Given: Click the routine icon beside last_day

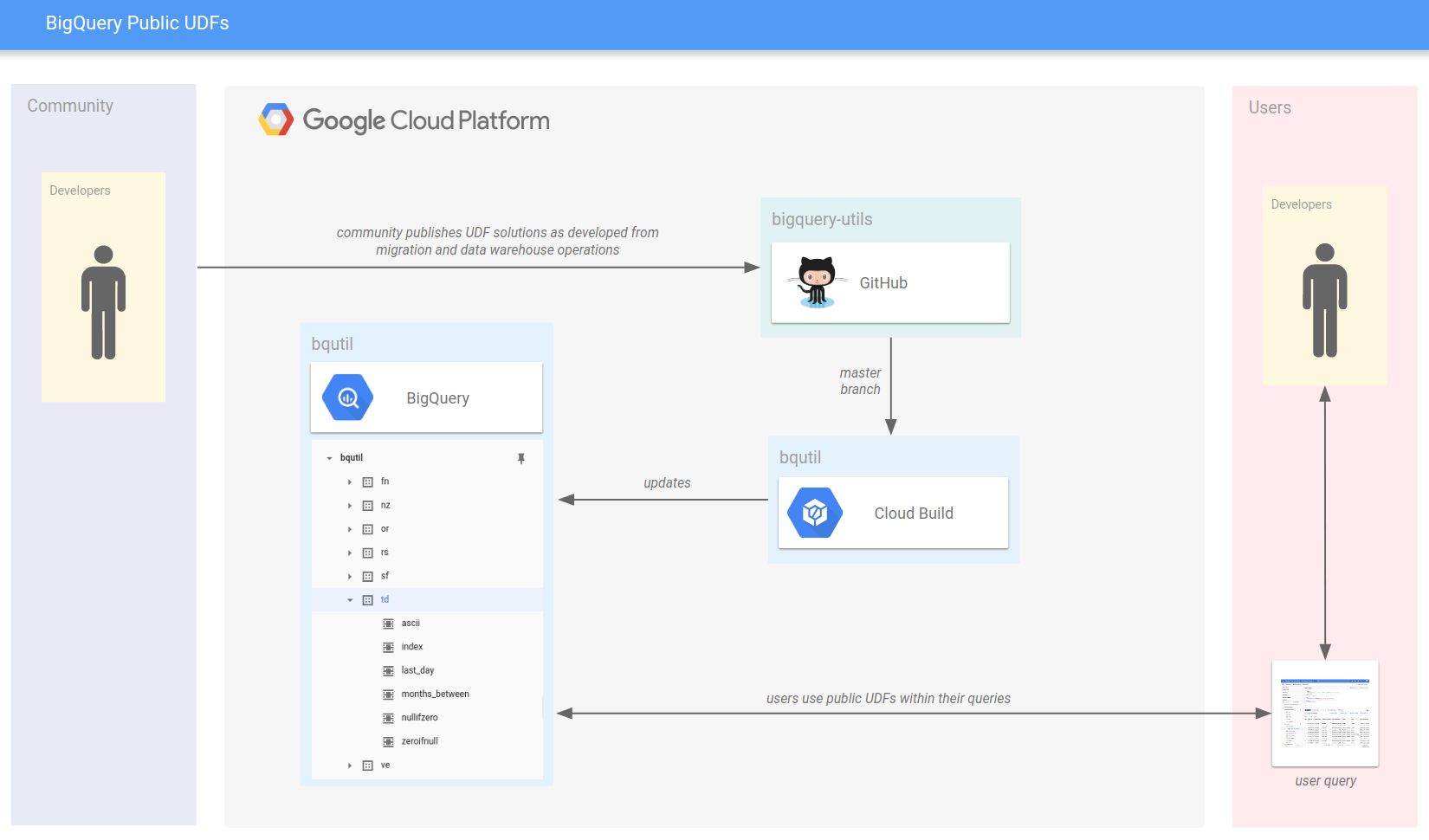Looking at the screenshot, I should (388, 671).
